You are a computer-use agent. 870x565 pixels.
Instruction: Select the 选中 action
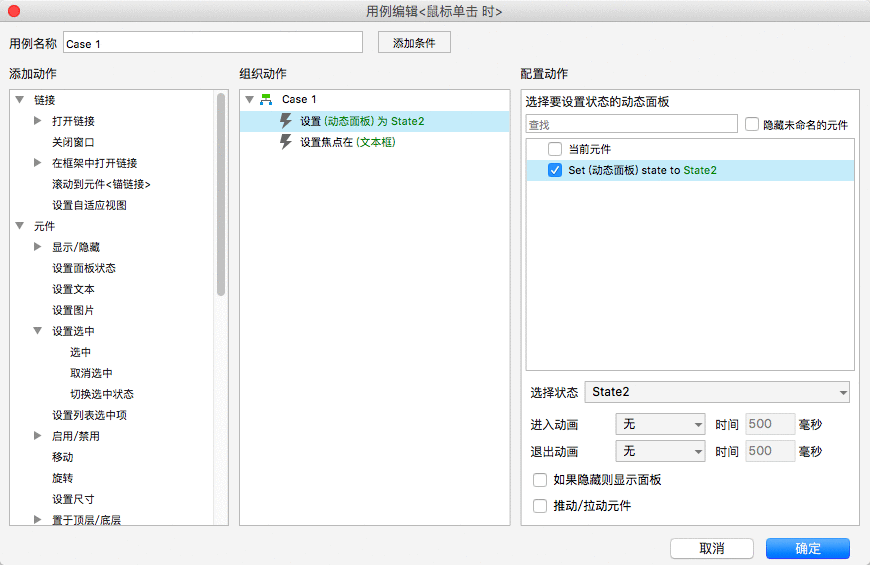click(x=80, y=352)
